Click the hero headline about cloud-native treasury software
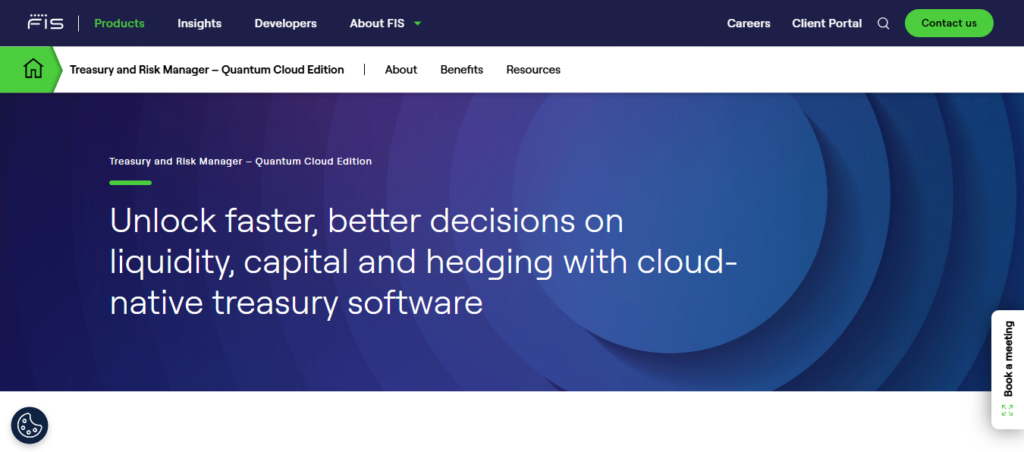 coord(422,261)
